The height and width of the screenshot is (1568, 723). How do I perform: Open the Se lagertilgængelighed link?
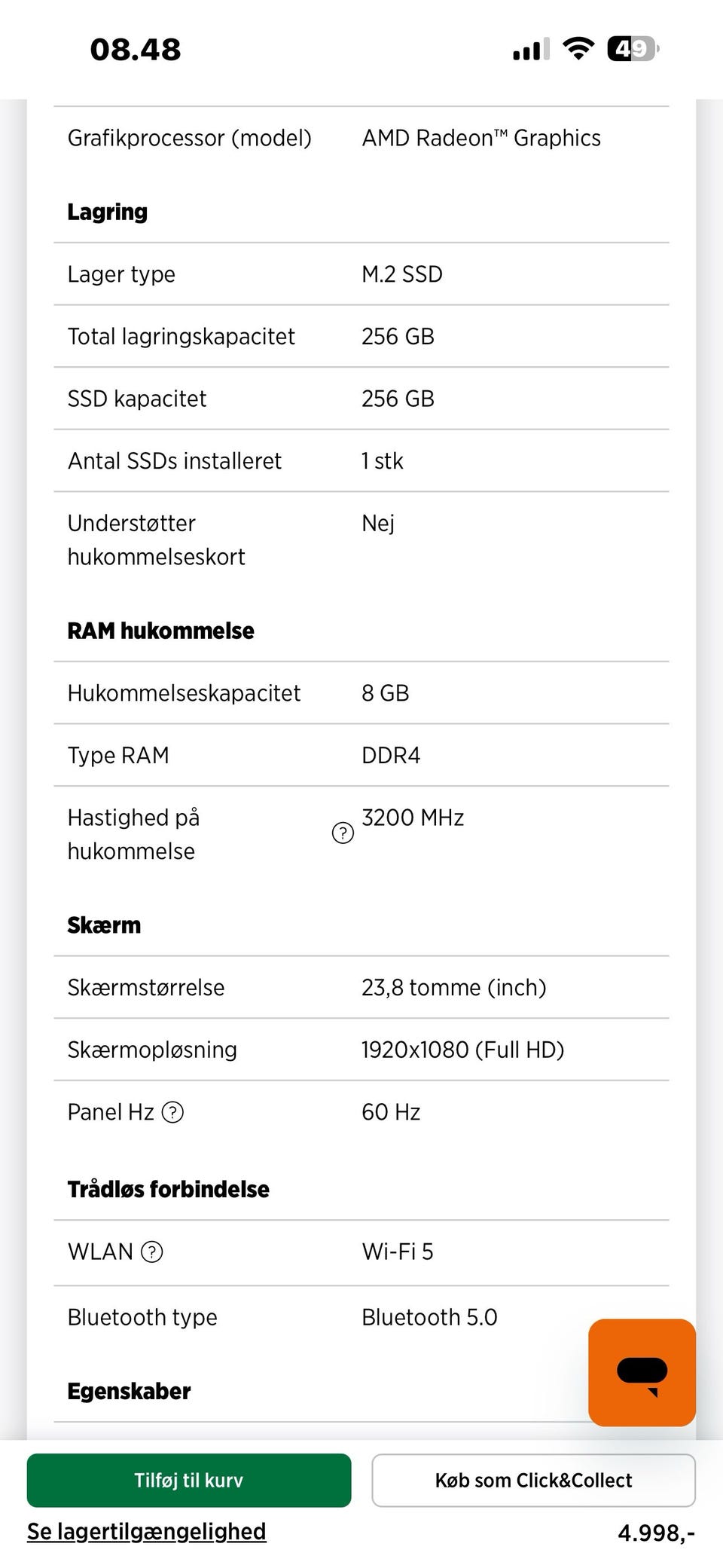point(147,1531)
